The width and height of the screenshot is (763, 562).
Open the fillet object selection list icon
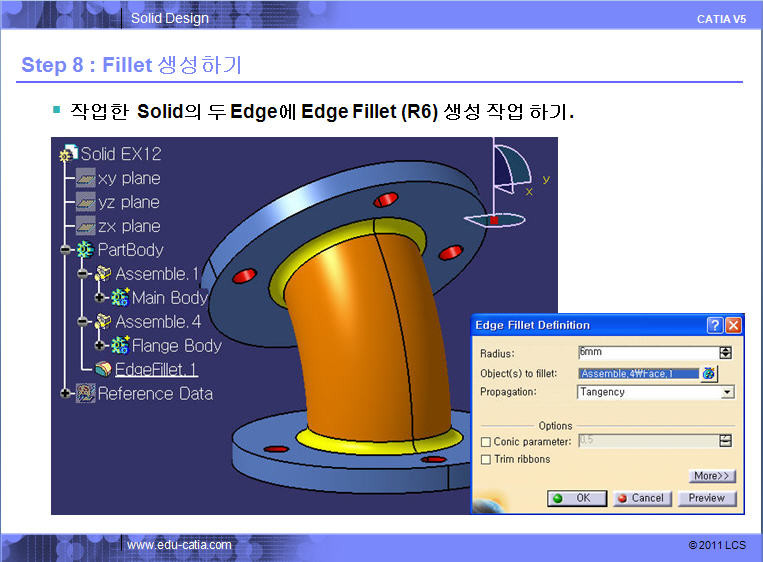pyautogui.click(x=709, y=373)
